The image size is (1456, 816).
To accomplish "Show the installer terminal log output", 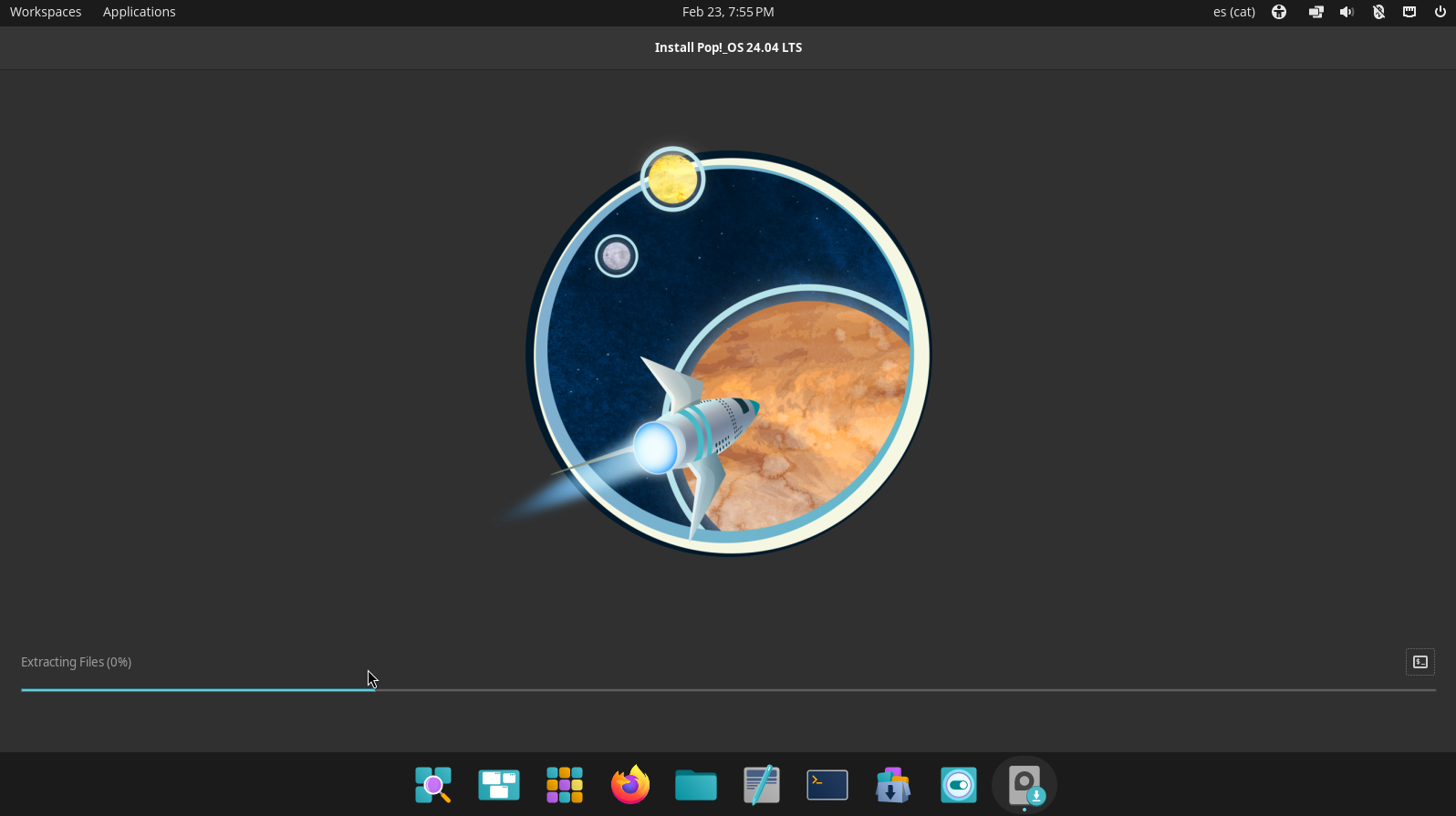I will click(x=1420, y=662).
